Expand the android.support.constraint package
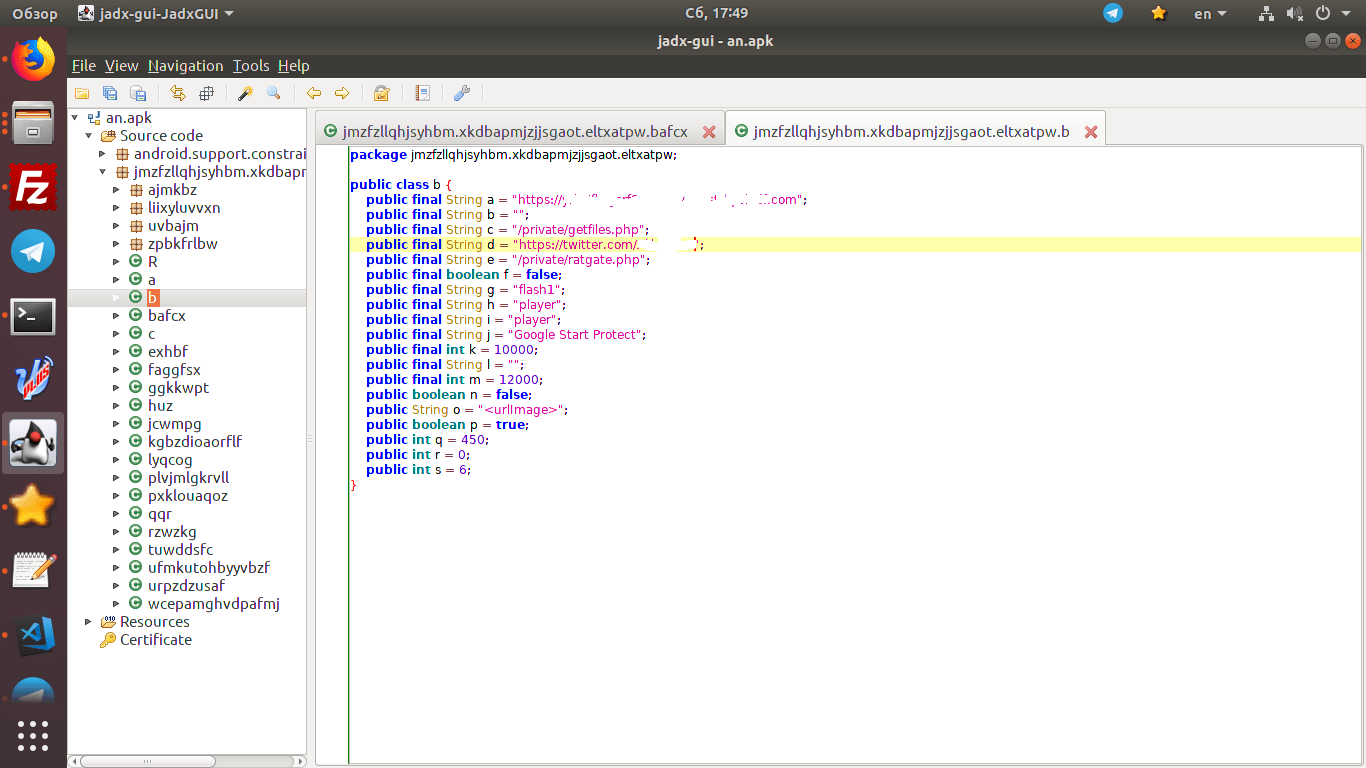 coord(102,154)
